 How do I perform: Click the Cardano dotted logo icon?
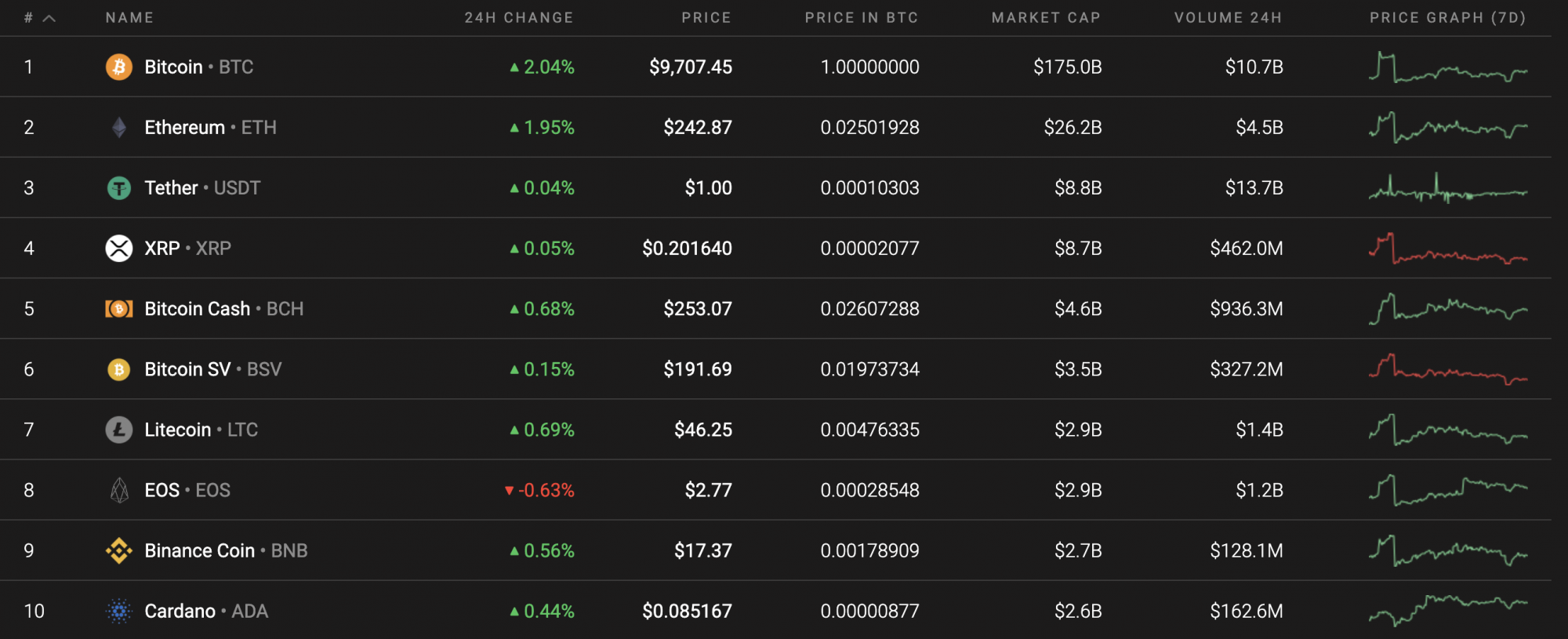coord(119,611)
